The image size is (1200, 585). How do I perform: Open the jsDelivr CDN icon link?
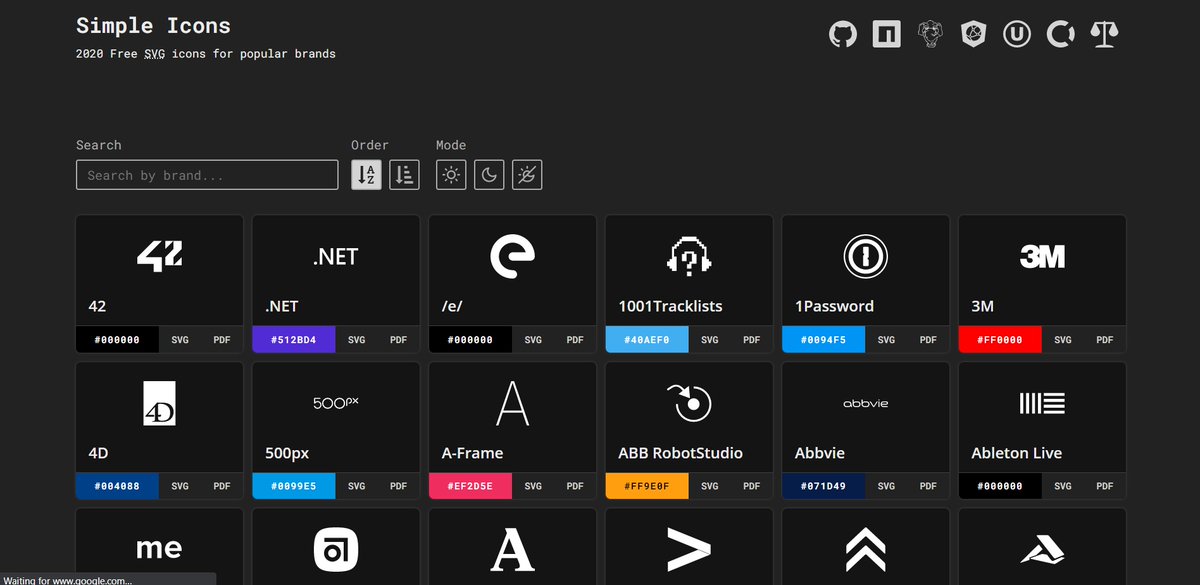974,35
